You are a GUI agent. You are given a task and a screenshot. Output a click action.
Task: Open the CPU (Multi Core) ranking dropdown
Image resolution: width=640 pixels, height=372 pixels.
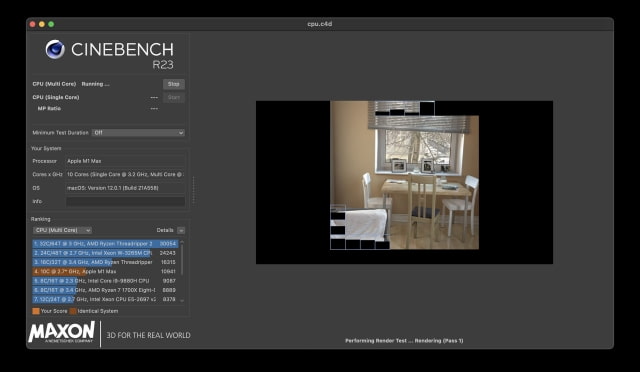point(62,230)
